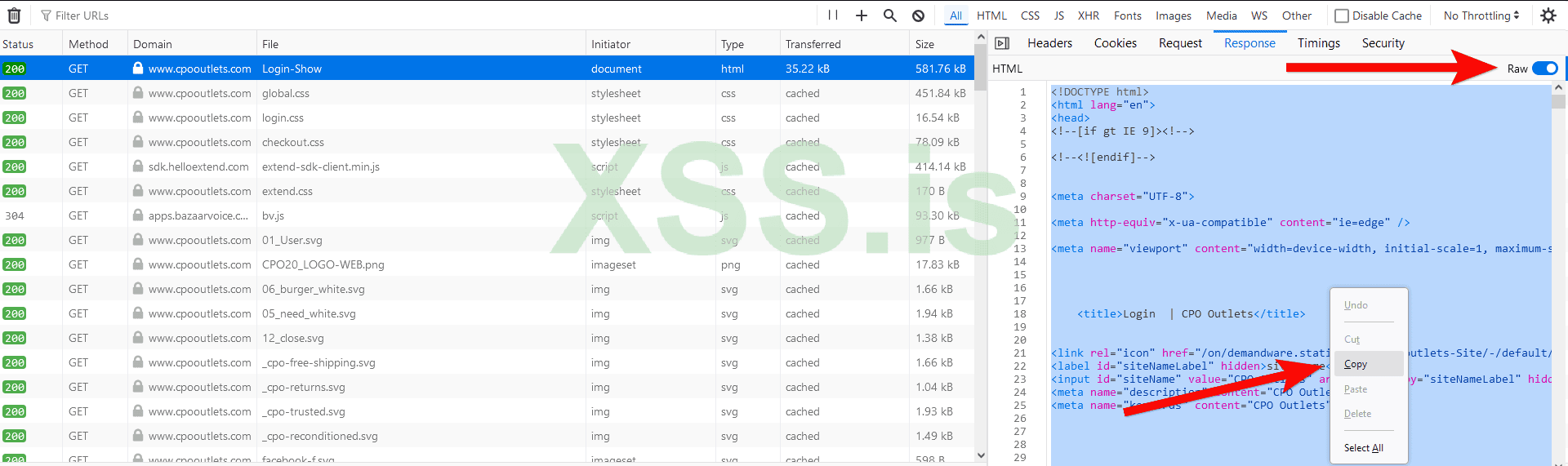Image resolution: width=1568 pixels, height=466 pixels.
Task: Sort by the Domain column header
Action: click(192, 44)
